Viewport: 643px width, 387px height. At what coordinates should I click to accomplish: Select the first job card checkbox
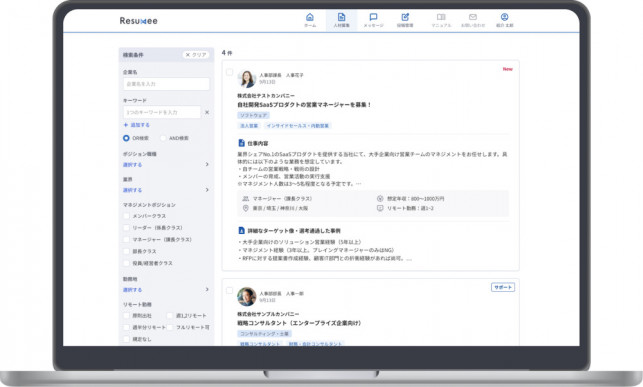click(x=230, y=72)
